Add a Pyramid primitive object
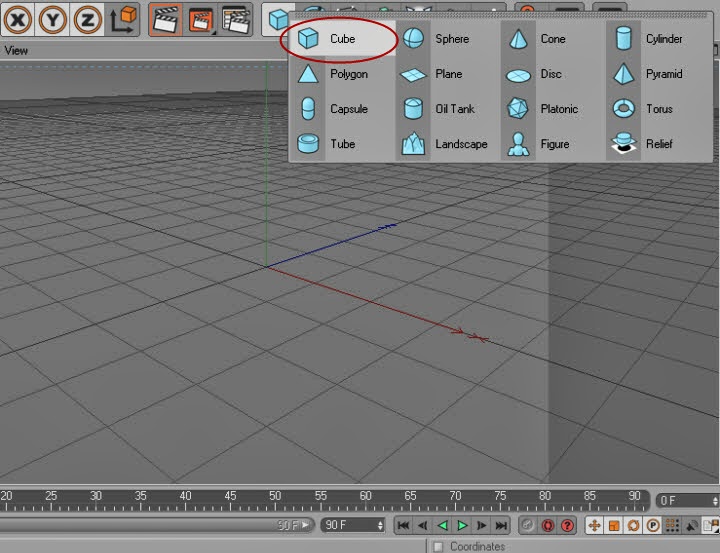 [658, 74]
